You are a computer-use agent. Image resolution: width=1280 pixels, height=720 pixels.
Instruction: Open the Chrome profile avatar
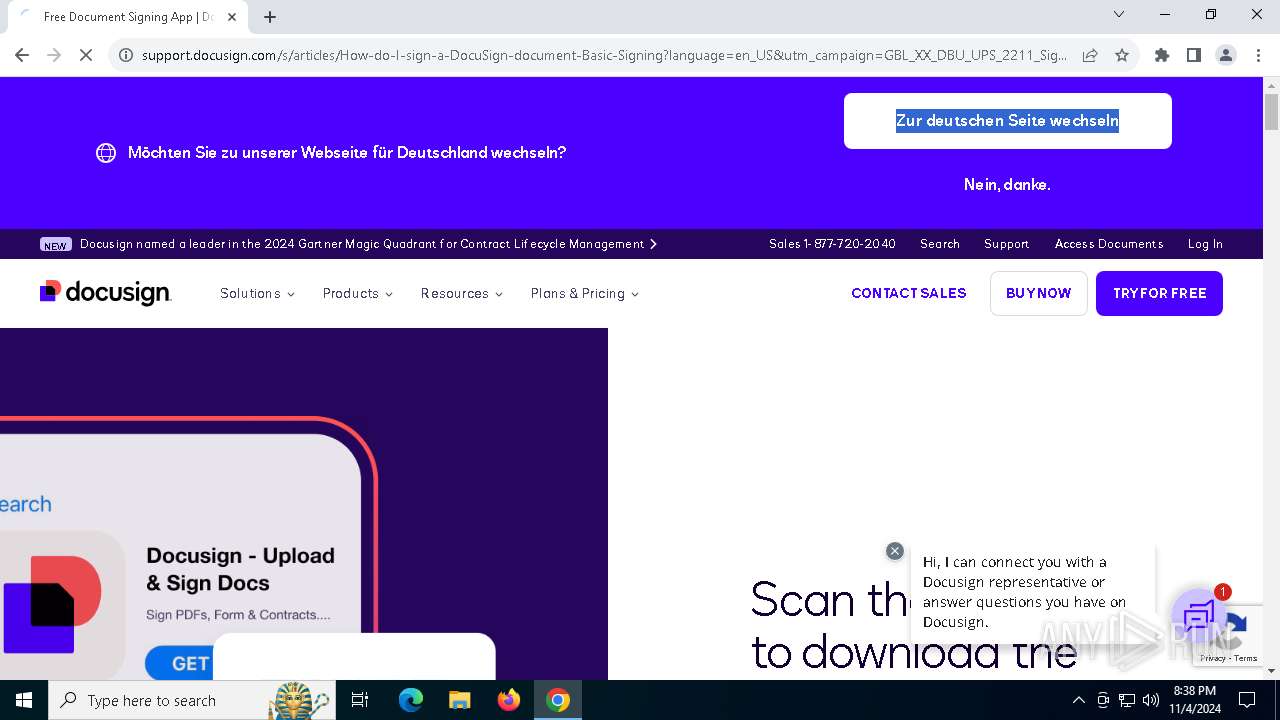pos(1226,55)
